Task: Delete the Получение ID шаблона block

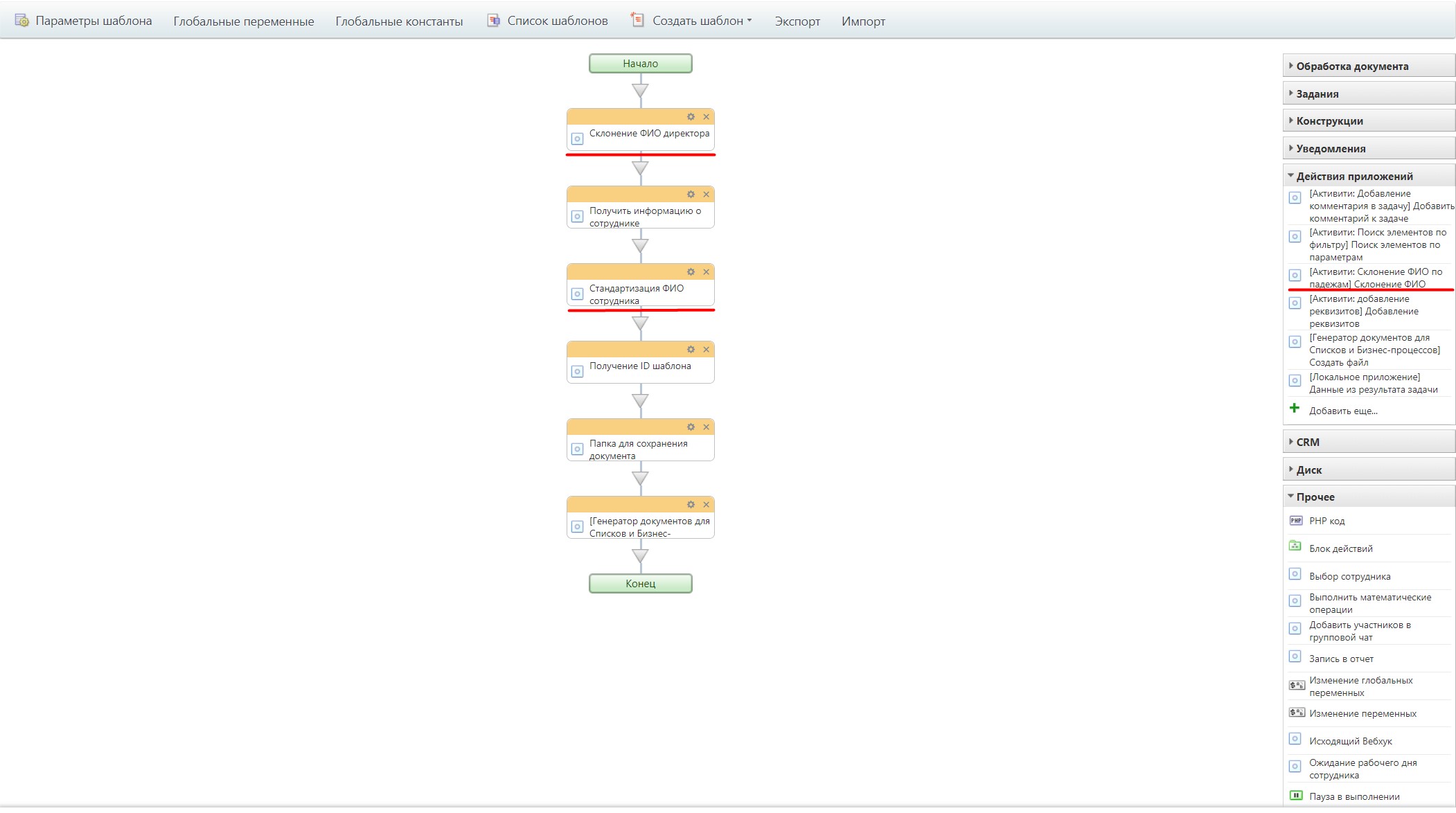Action: (706, 350)
